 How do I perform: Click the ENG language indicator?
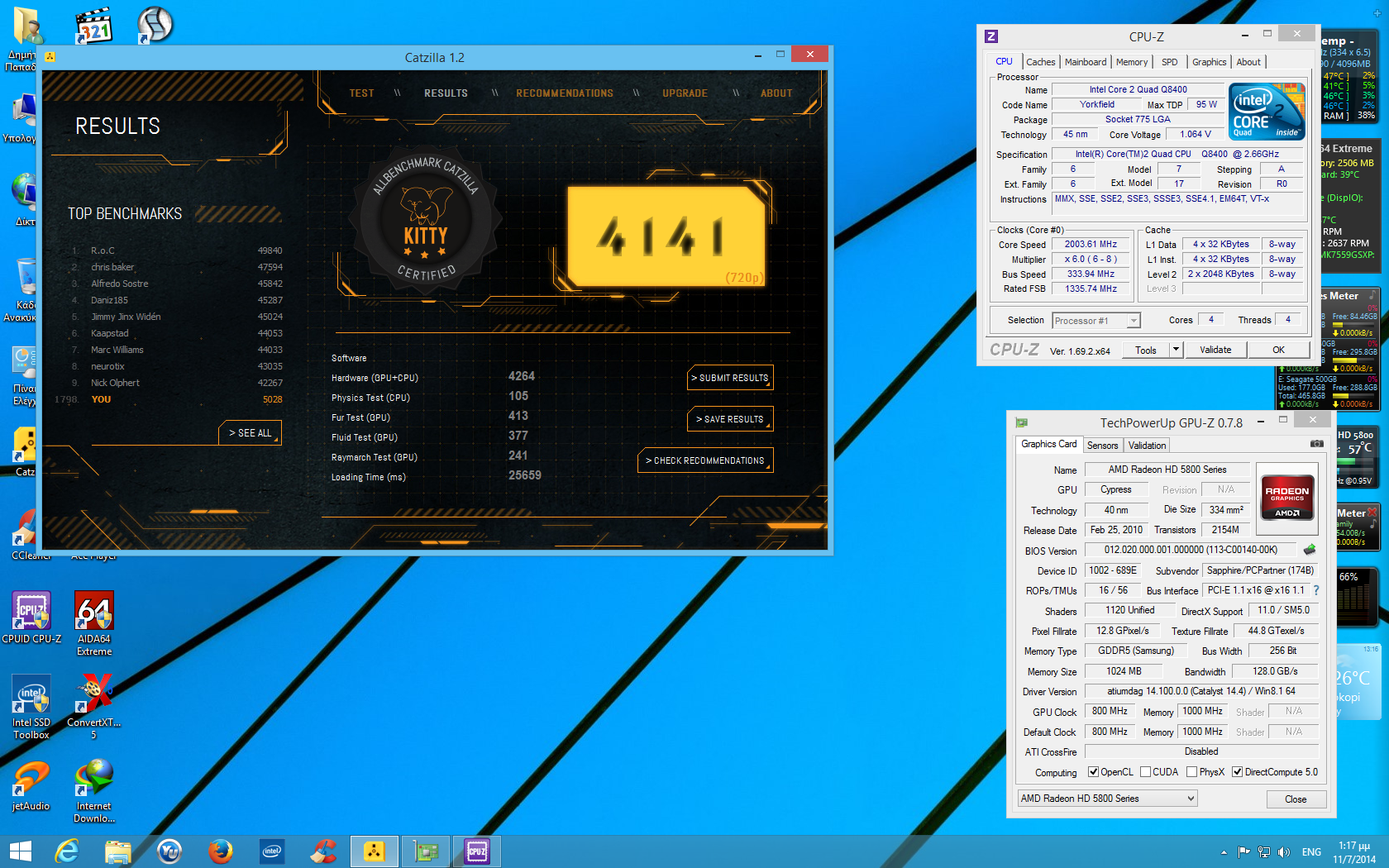1311,851
